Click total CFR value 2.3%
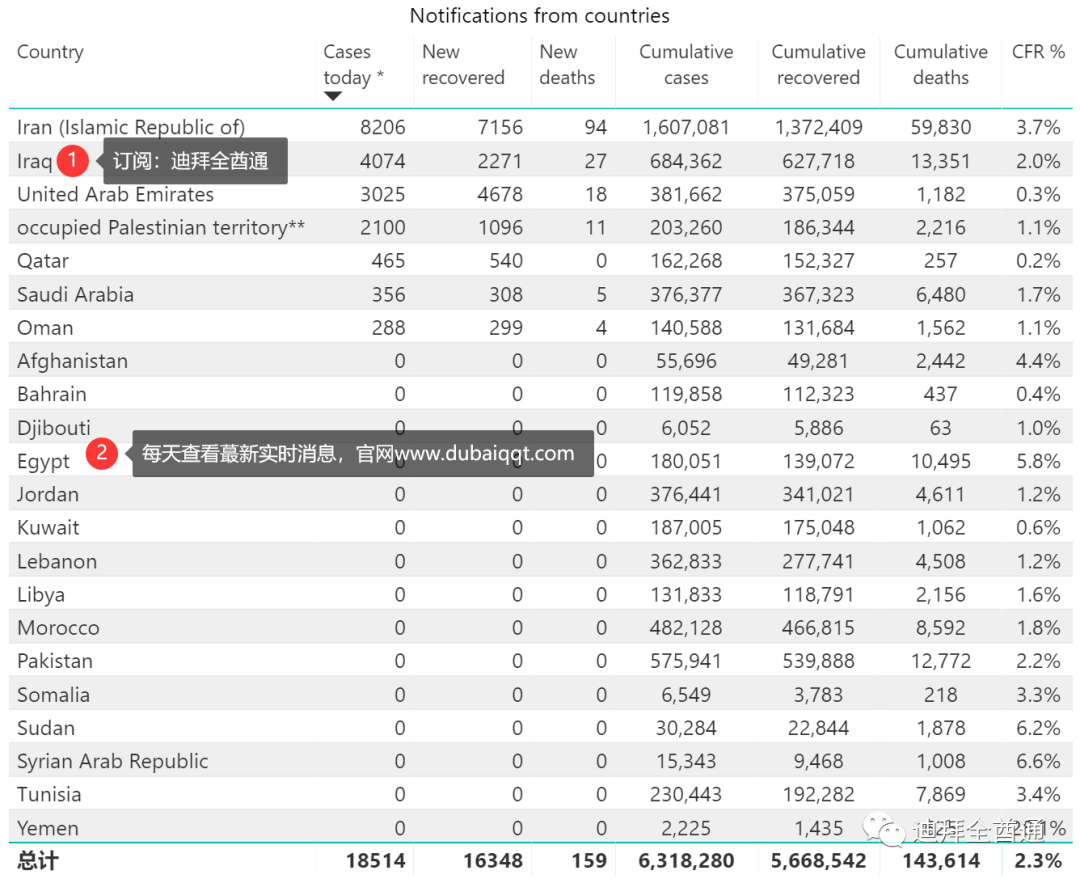 click(1038, 860)
